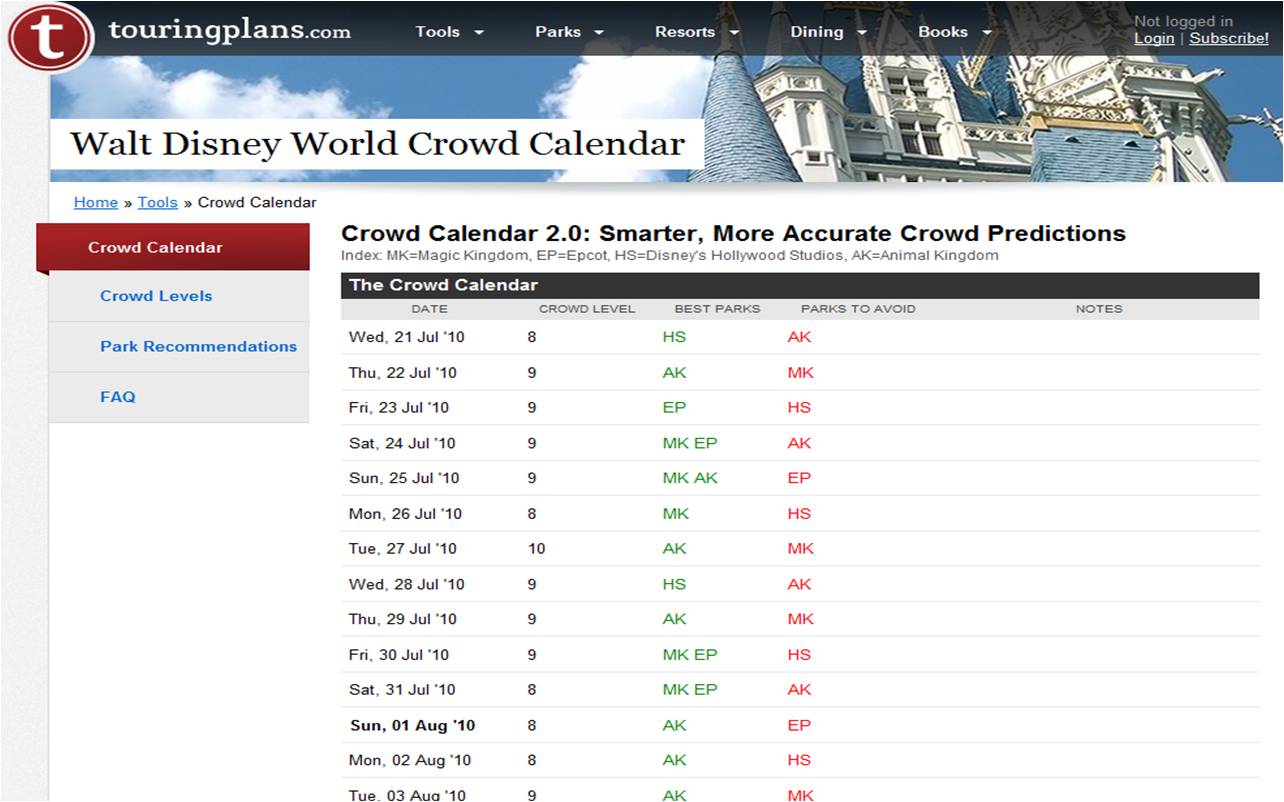Click best park MK for Mon, 26 Jul
This screenshot has width=1284, height=802.
(676, 514)
